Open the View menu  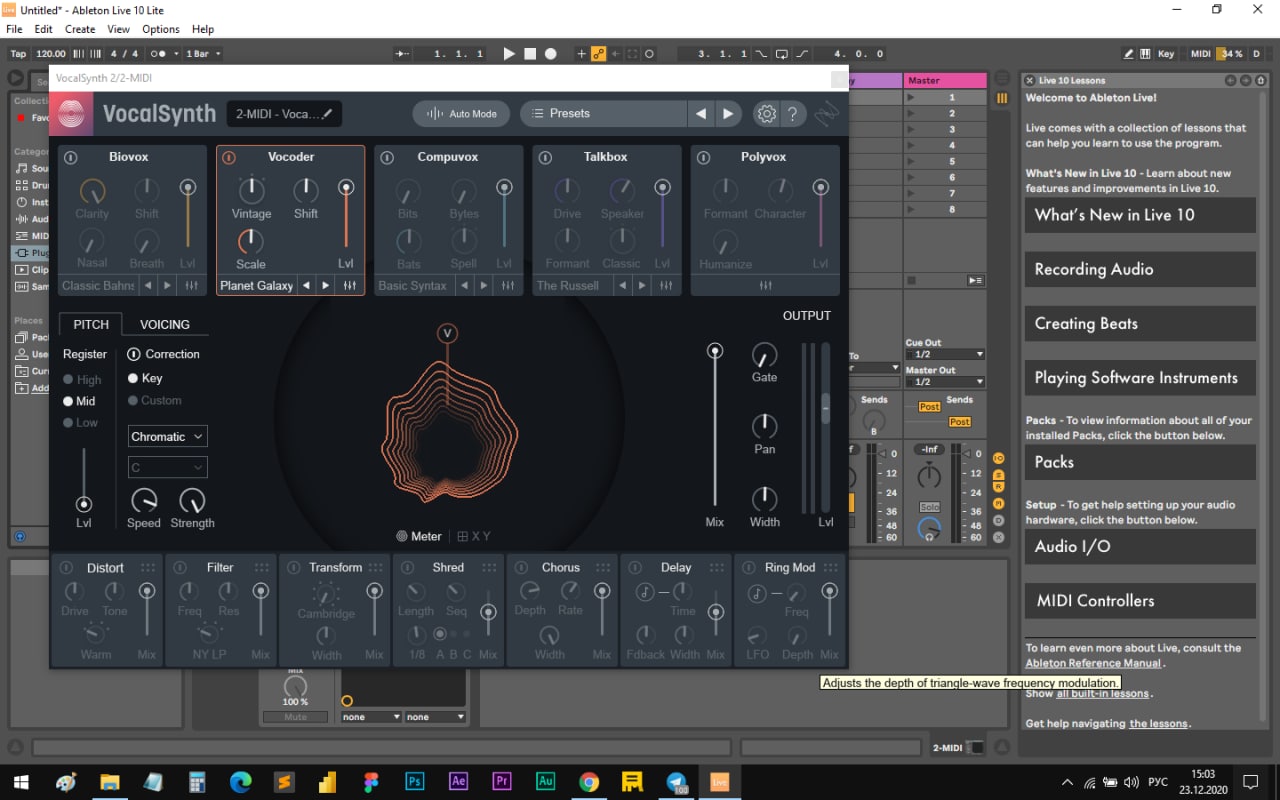click(118, 29)
